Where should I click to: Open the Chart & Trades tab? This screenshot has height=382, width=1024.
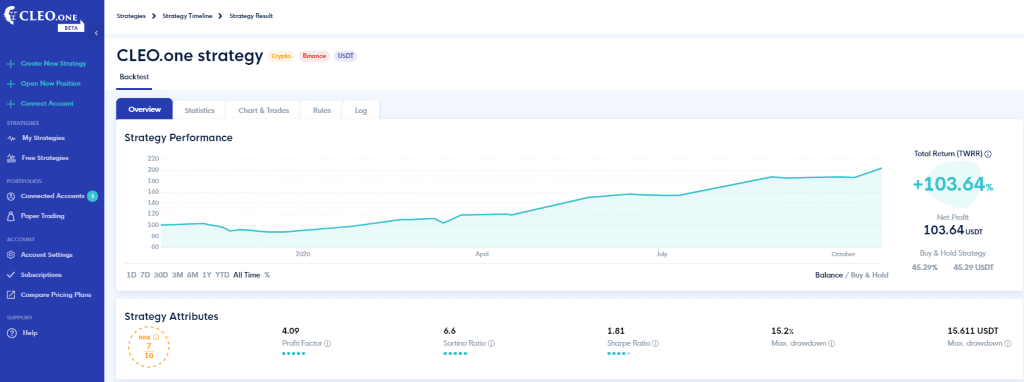264,110
